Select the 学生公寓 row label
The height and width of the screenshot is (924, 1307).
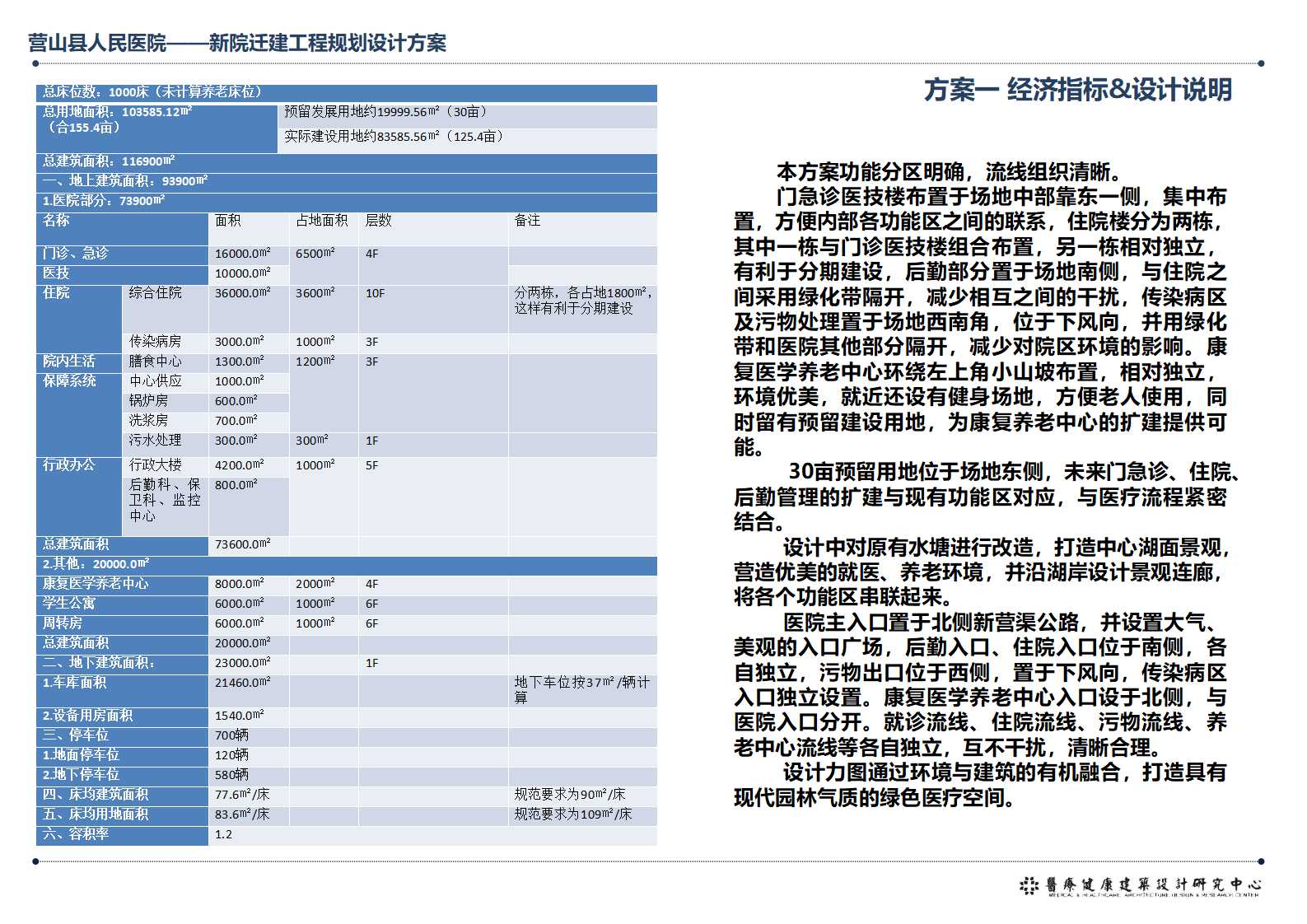pos(69,604)
